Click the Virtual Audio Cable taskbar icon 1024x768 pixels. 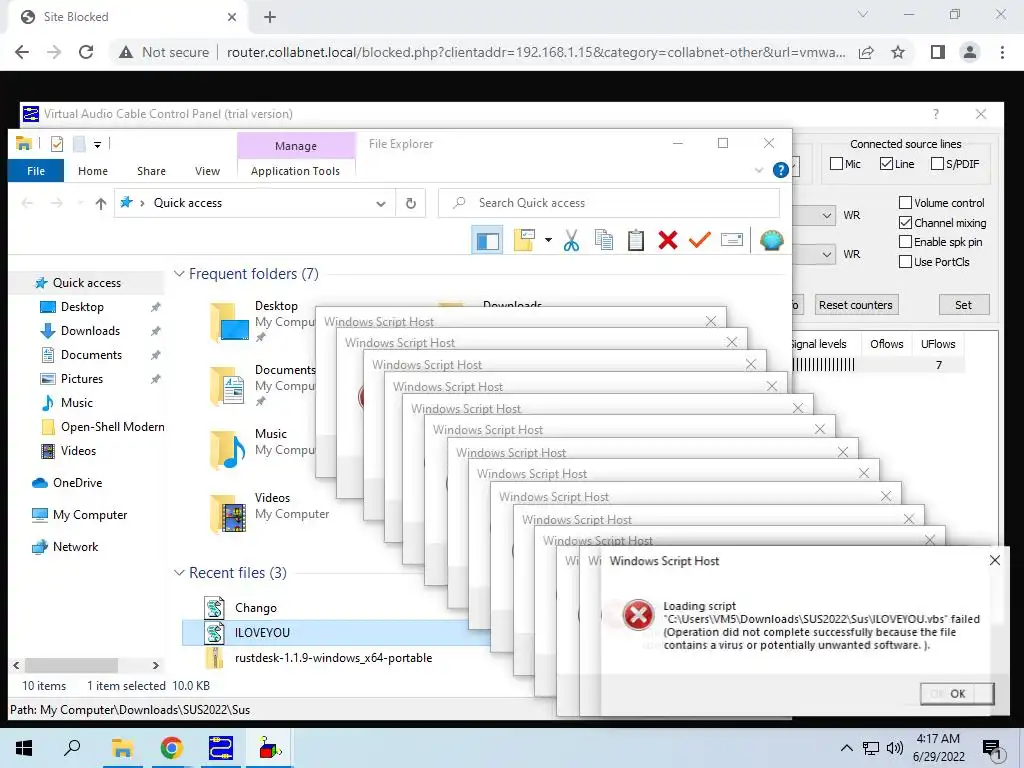coord(221,748)
